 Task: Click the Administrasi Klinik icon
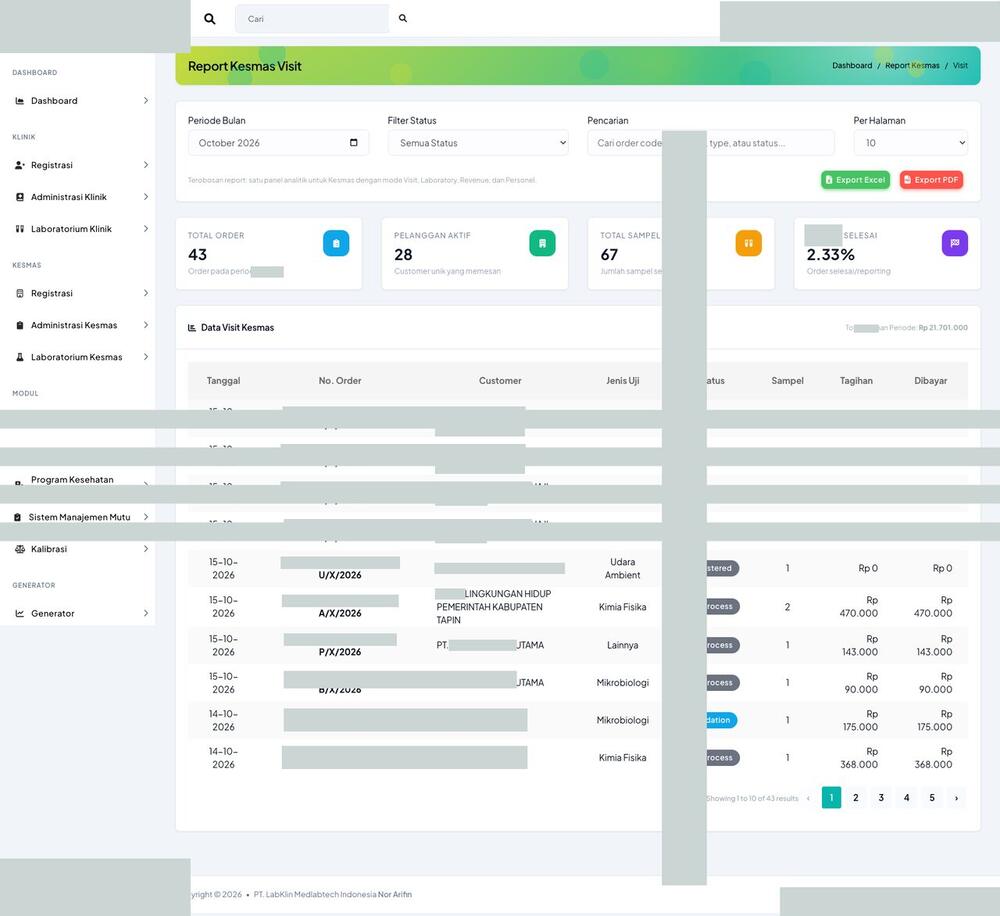tap(20, 197)
